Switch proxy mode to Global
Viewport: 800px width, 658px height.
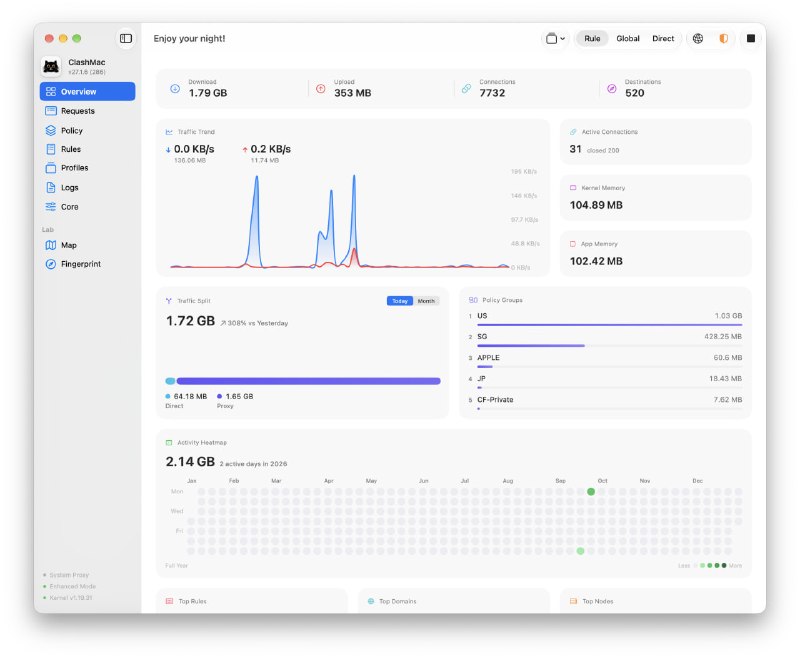coord(628,38)
